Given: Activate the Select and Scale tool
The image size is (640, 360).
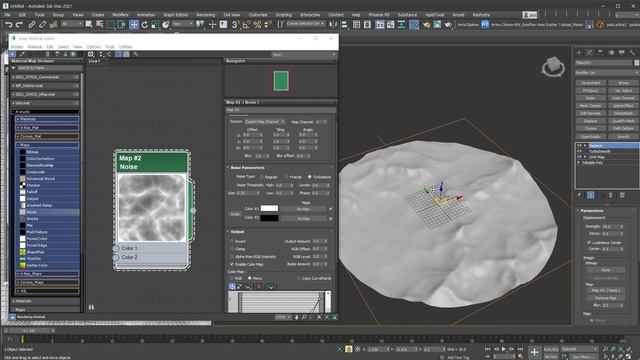Looking at the screenshot, I should (x=155, y=25).
